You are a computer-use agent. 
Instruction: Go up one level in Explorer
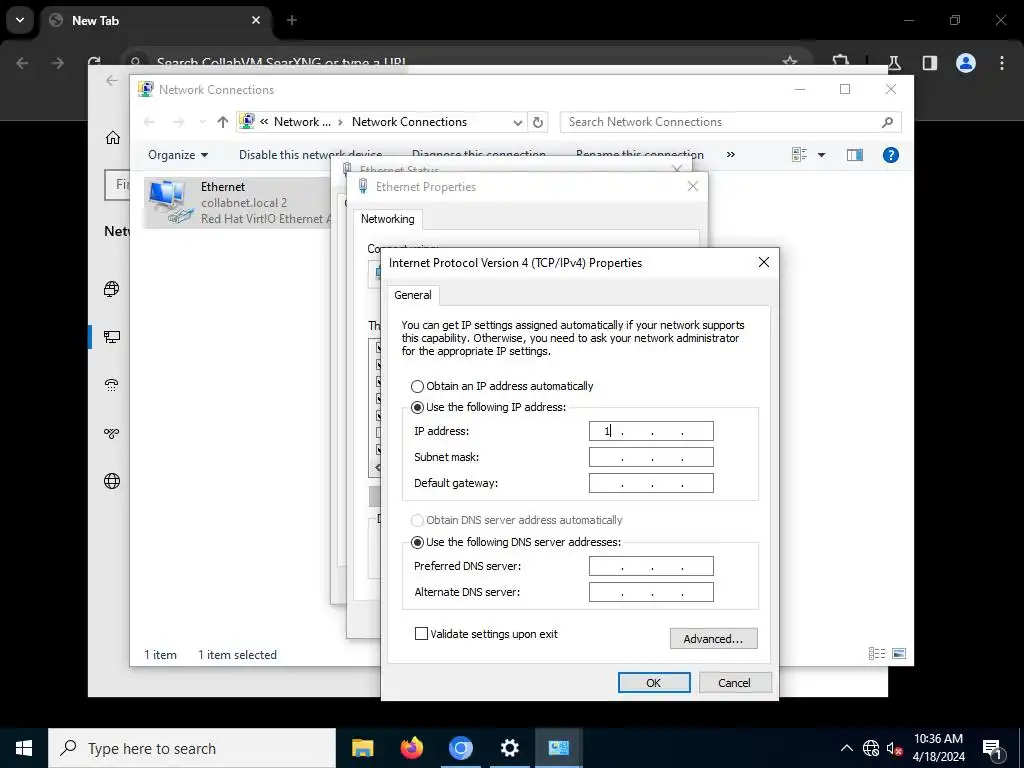click(223, 122)
